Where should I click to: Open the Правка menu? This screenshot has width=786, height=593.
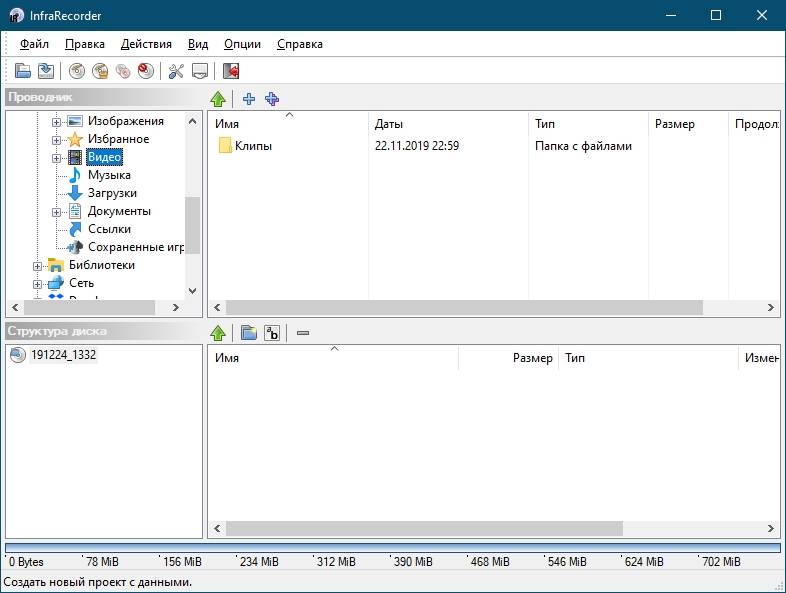tap(85, 44)
